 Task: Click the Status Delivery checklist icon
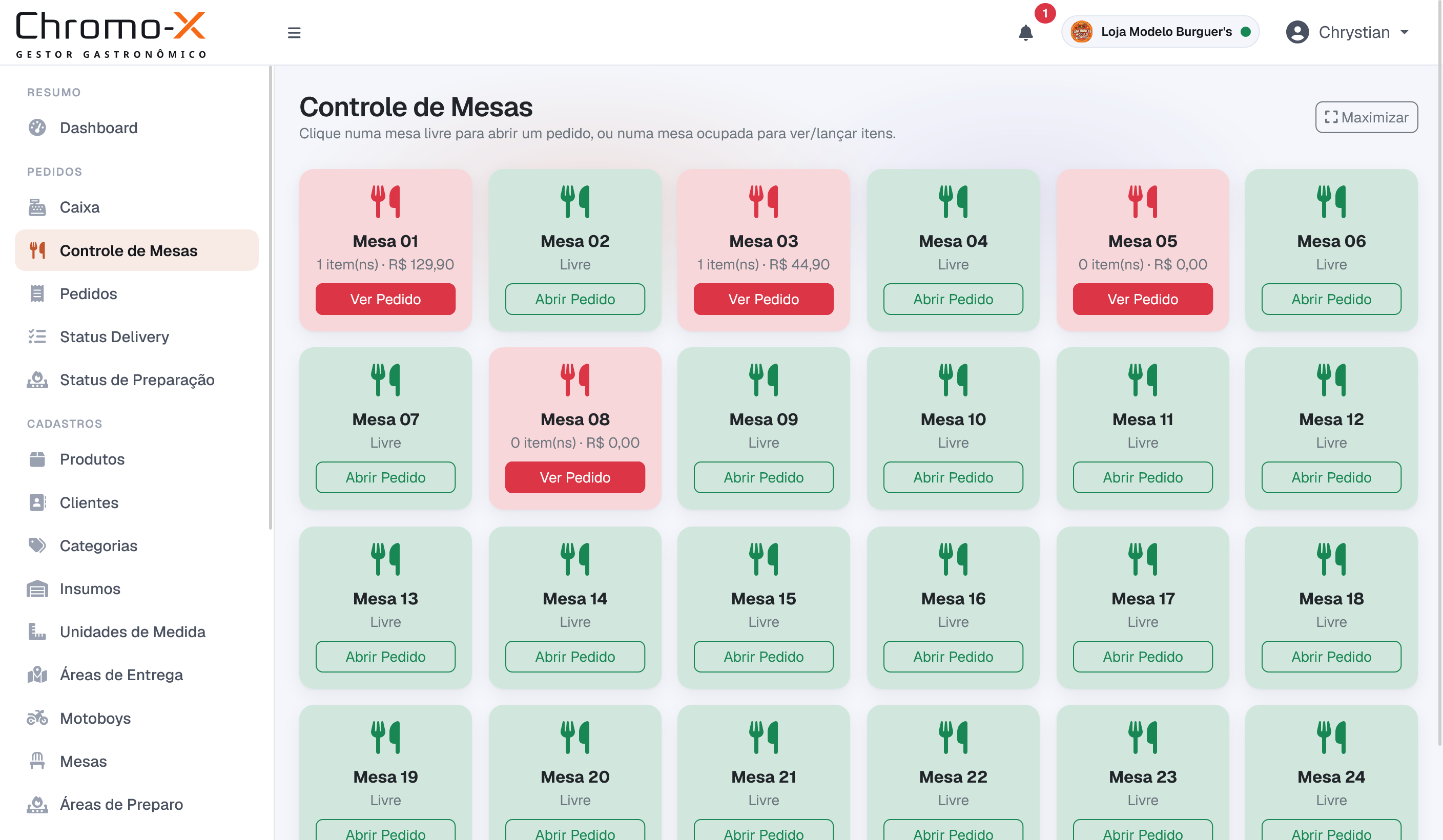pos(37,337)
